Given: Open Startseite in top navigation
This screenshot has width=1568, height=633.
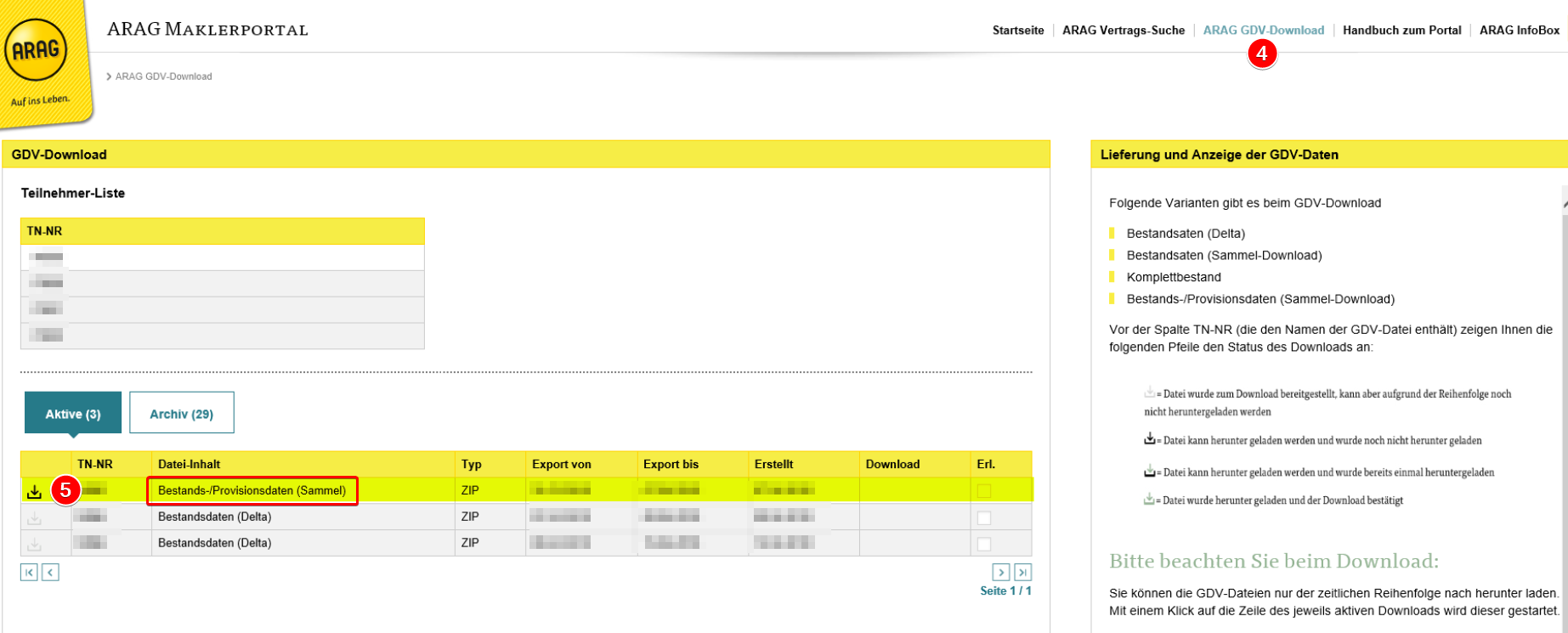Looking at the screenshot, I should [x=1018, y=31].
